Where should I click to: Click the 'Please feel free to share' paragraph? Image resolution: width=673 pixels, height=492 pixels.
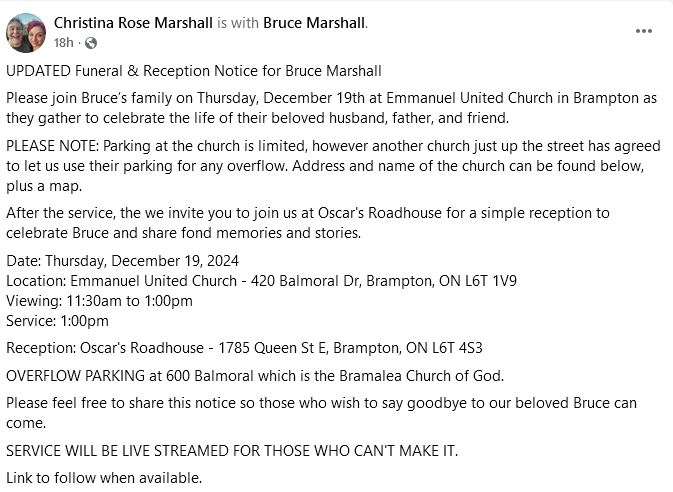(x=321, y=413)
